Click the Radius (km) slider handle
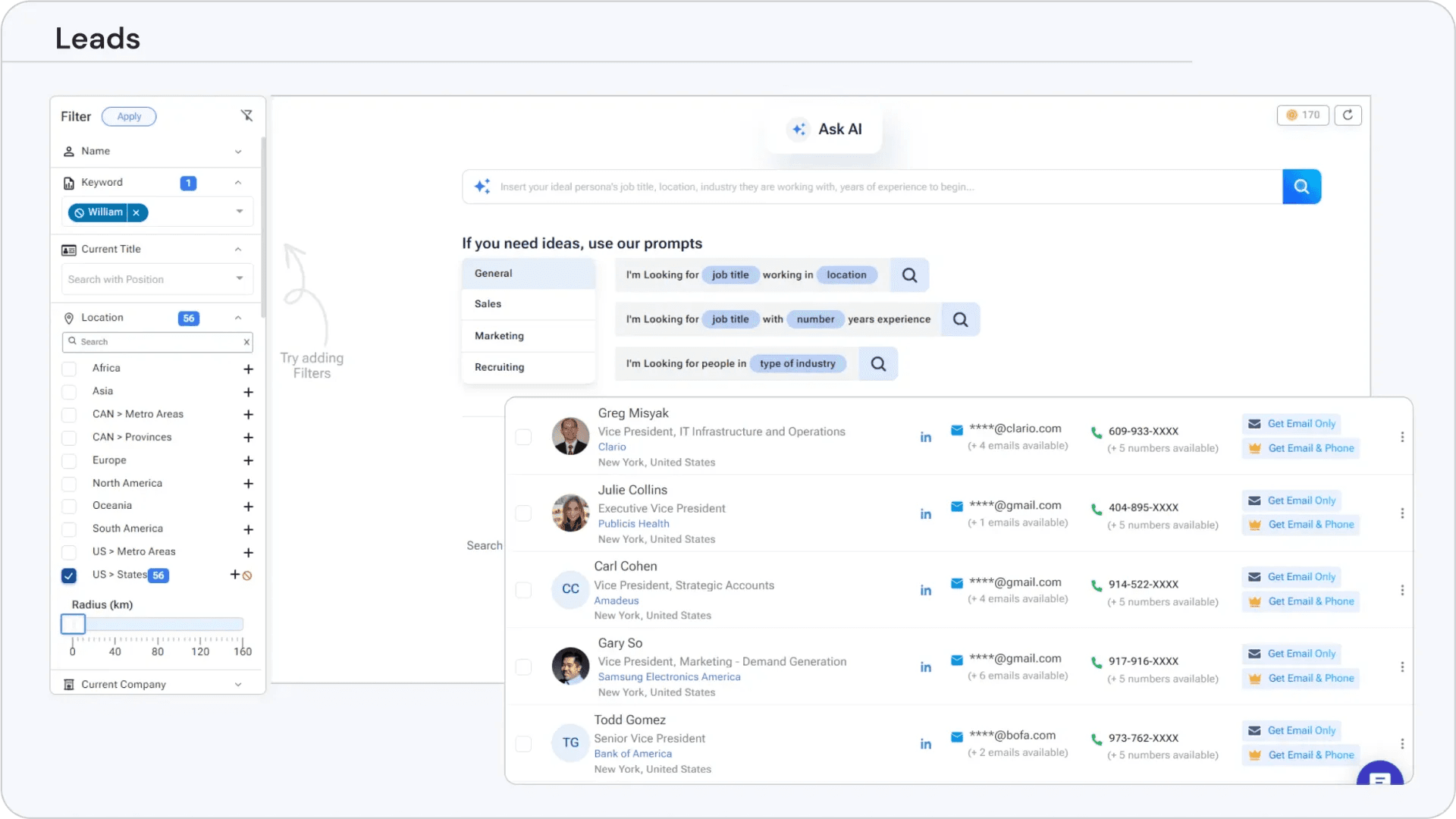1456x819 pixels. (74, 624)
